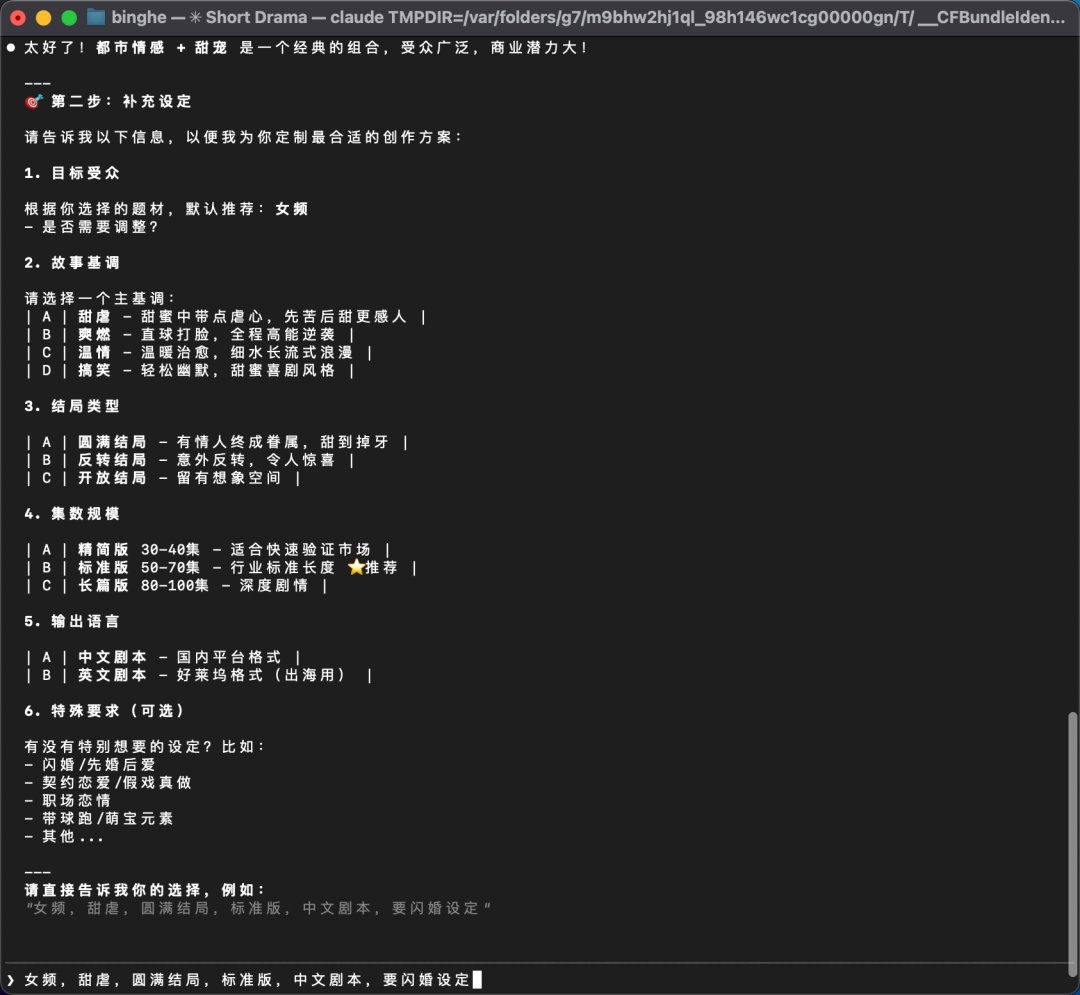Screen dimensions: 1080x995
Task: Click the target emoji beside 第二步
Action: click(34, 102)
